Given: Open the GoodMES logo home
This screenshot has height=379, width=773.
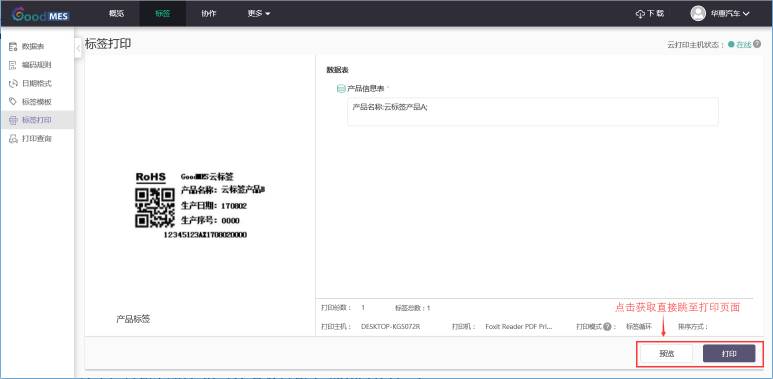Looking at the screenshot, I should [40, 14].
